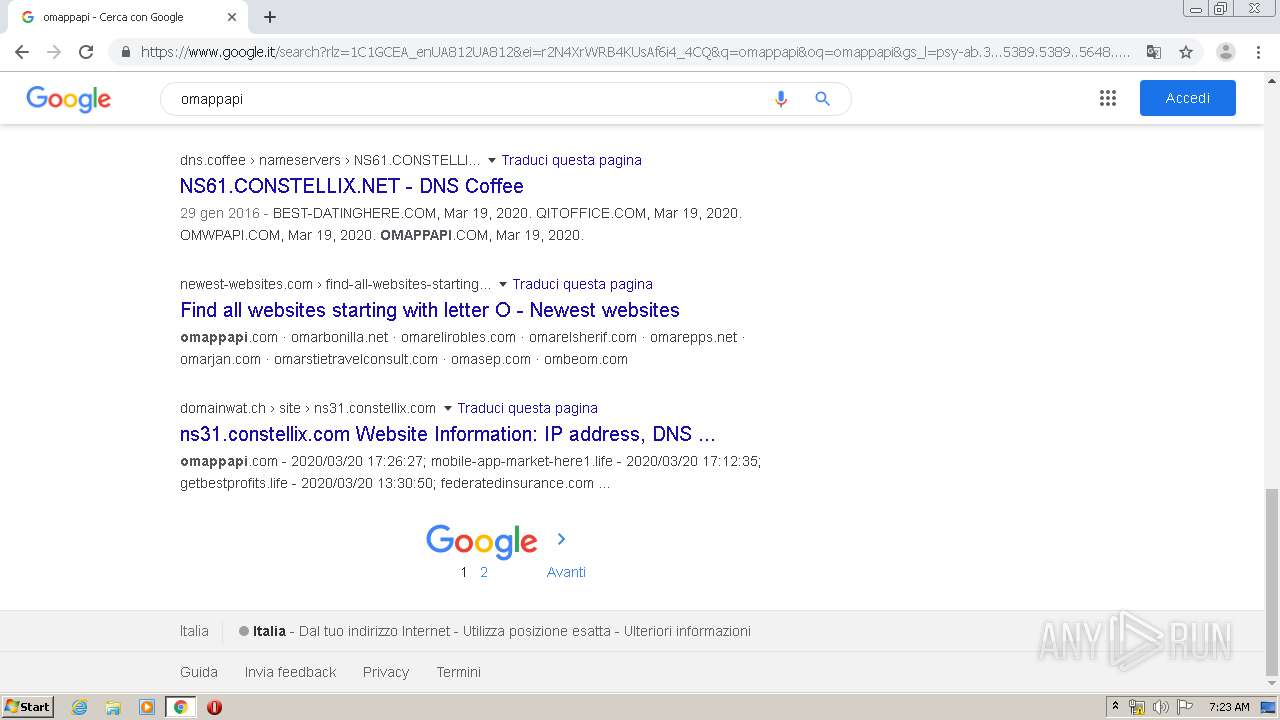Open the volume control in system tray
The height and width of the screenshot is (720, 1280).
click(1161, 707)
